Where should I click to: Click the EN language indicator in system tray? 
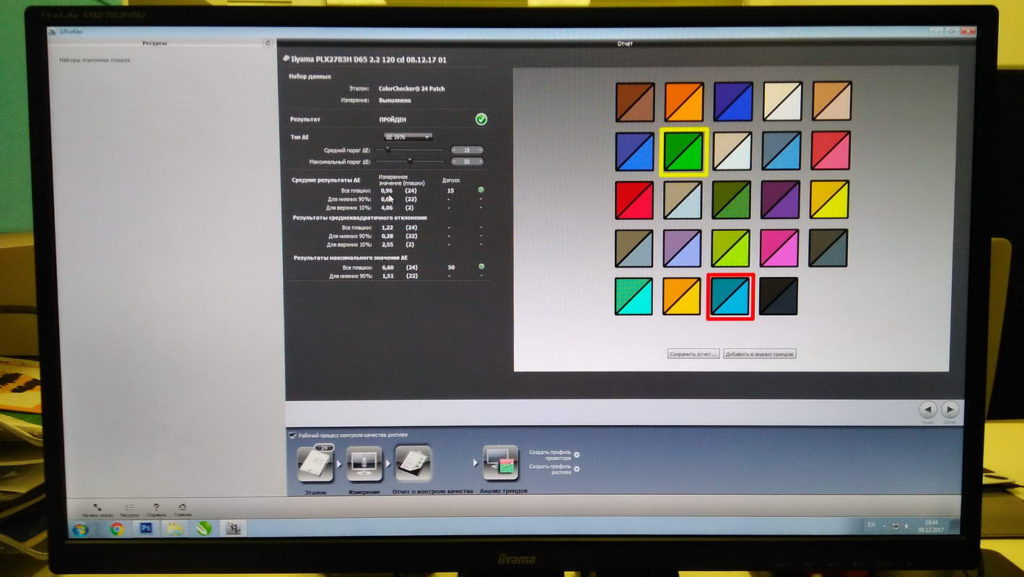871,525
